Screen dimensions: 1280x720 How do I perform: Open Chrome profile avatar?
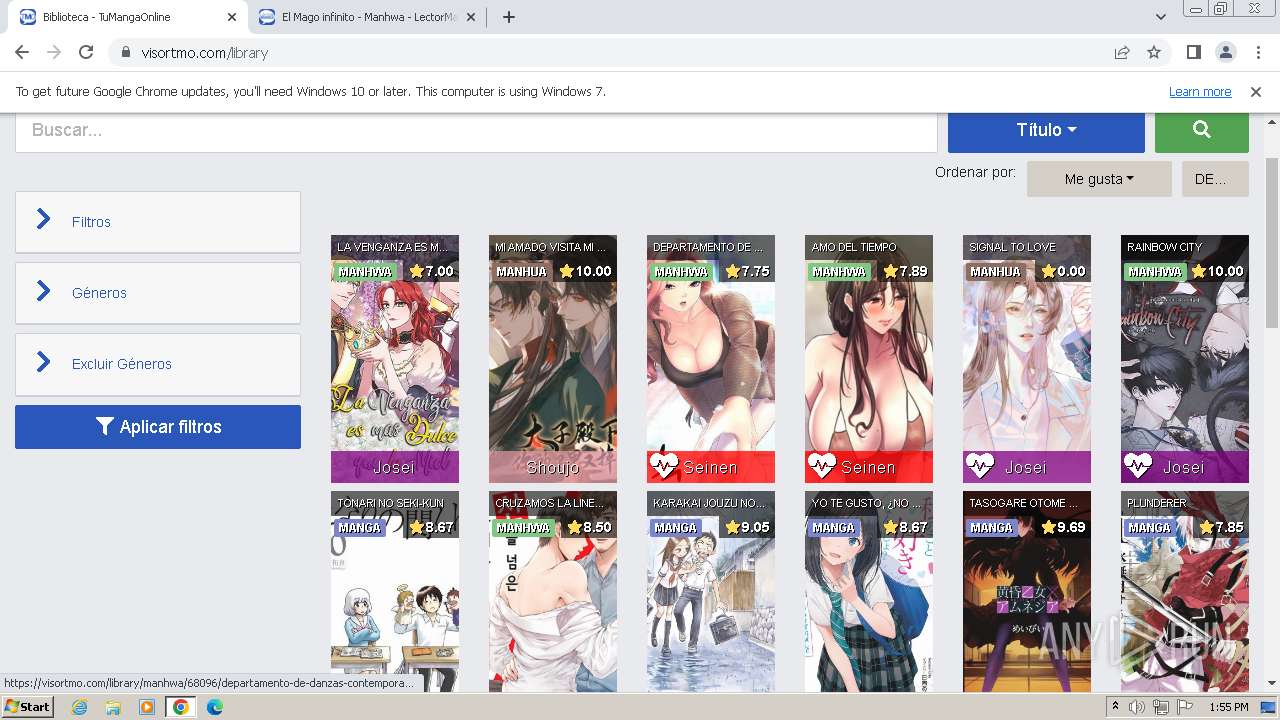point(1225,53)
